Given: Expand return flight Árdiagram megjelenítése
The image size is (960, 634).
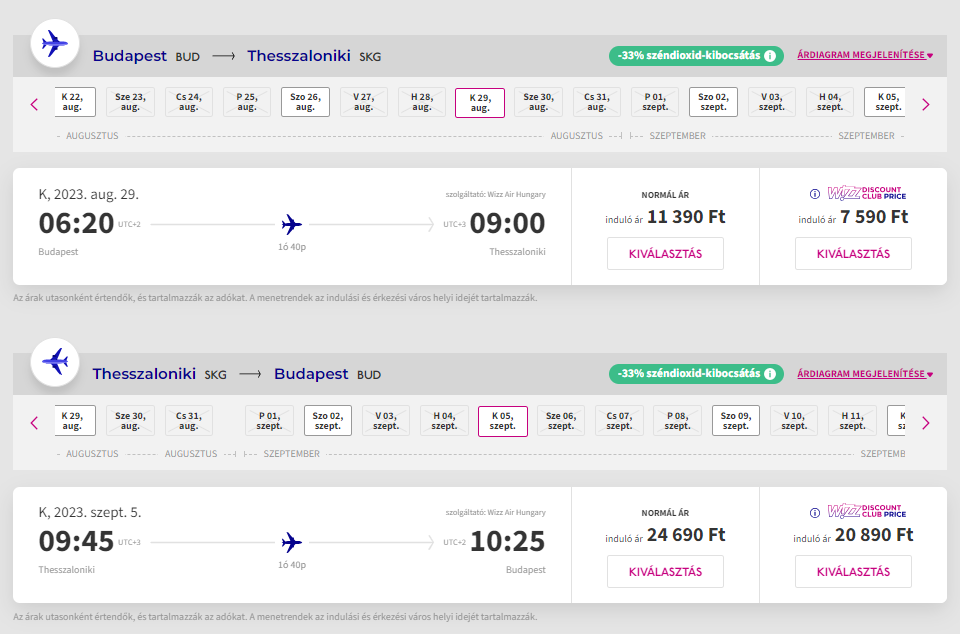Looking at the screenshot, I should click(864, 374).
